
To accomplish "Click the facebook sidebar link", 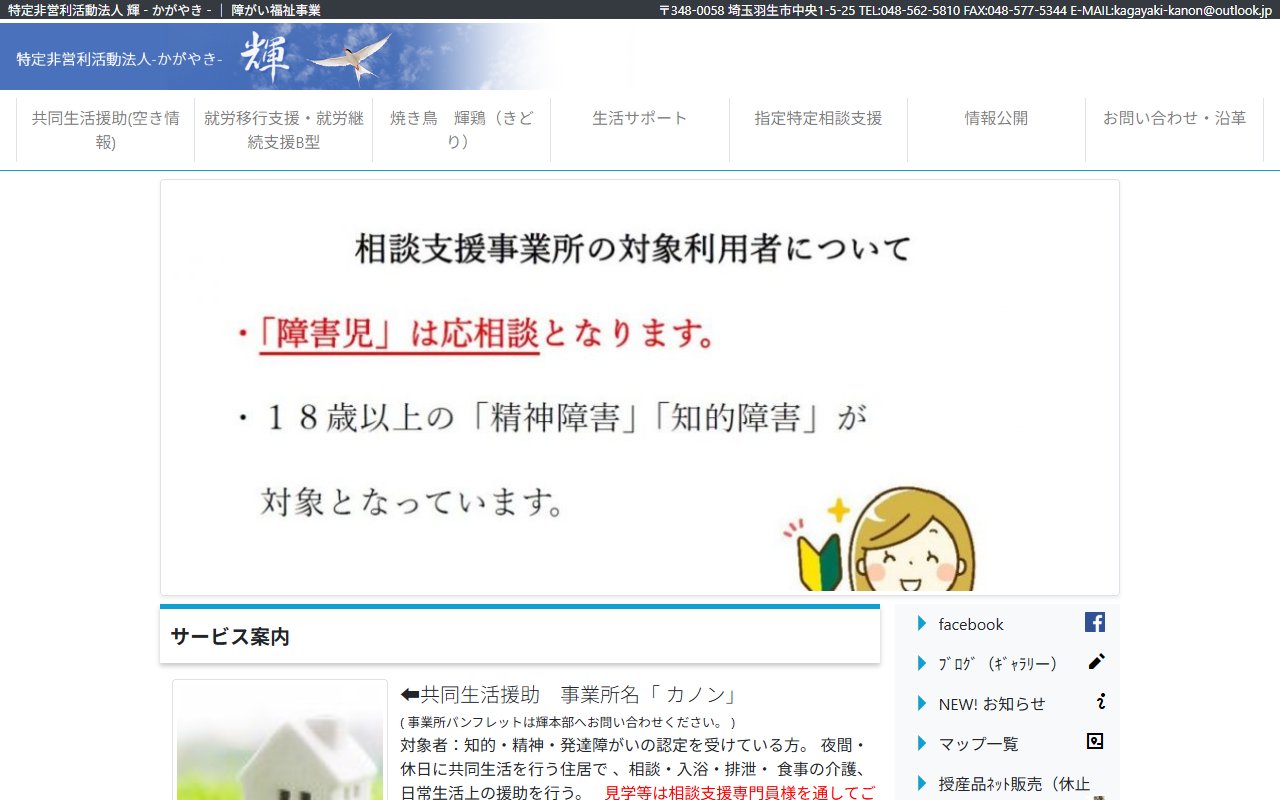I will [x=971, y=624].
